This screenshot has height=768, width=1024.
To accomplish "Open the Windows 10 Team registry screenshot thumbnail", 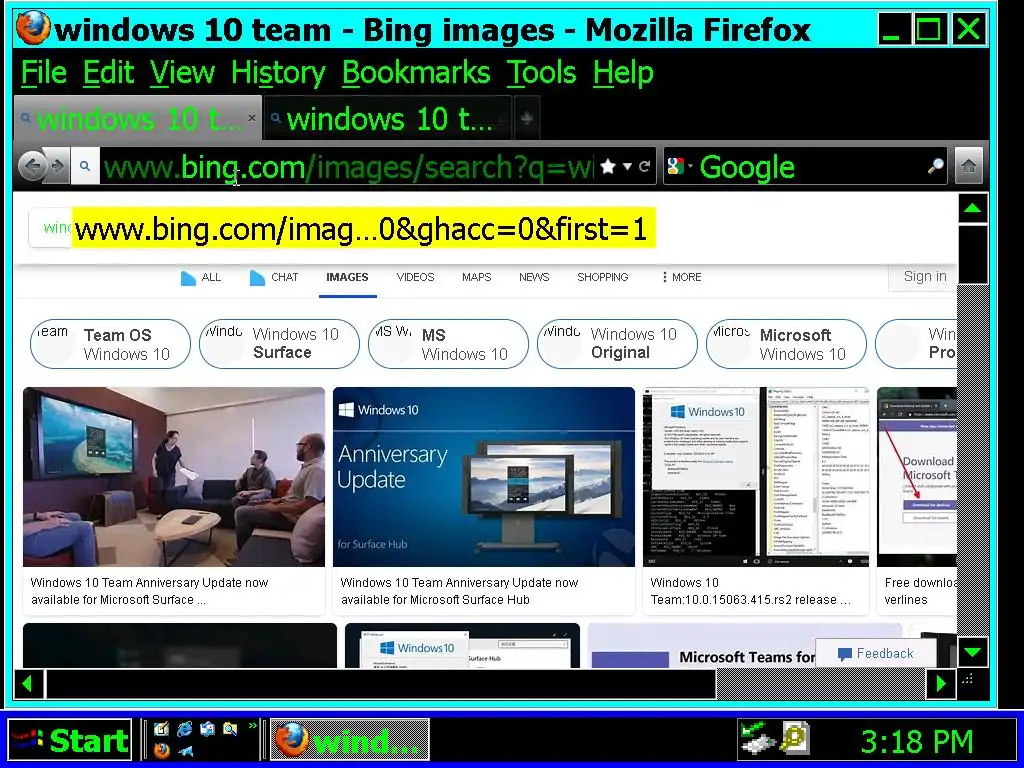I will (x=756, y=477).
